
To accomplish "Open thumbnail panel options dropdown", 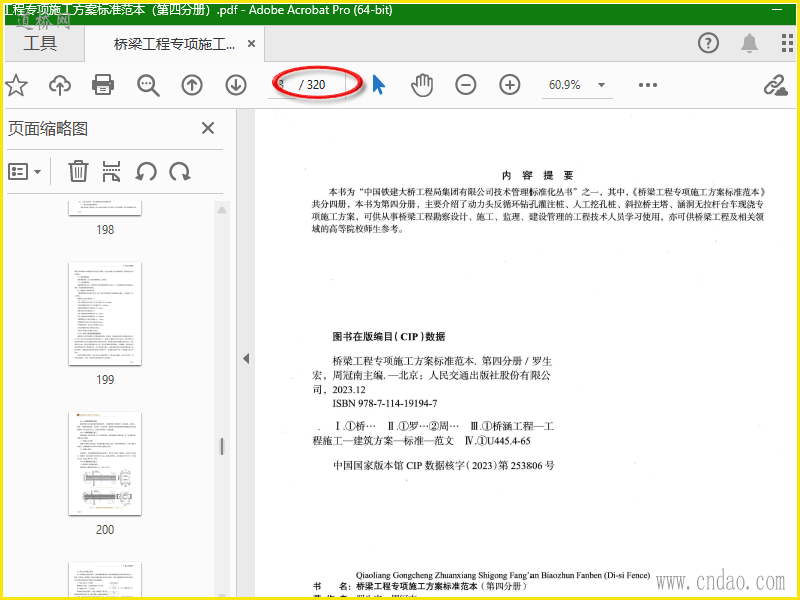I will coord(24,172).
